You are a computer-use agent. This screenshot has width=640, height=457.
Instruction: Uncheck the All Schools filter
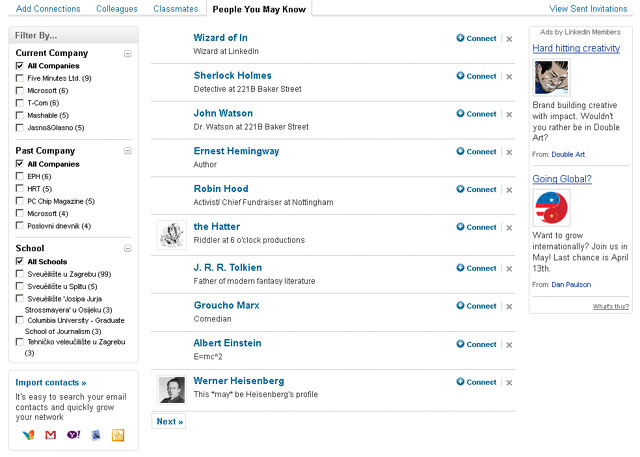(x=19, y=261)
